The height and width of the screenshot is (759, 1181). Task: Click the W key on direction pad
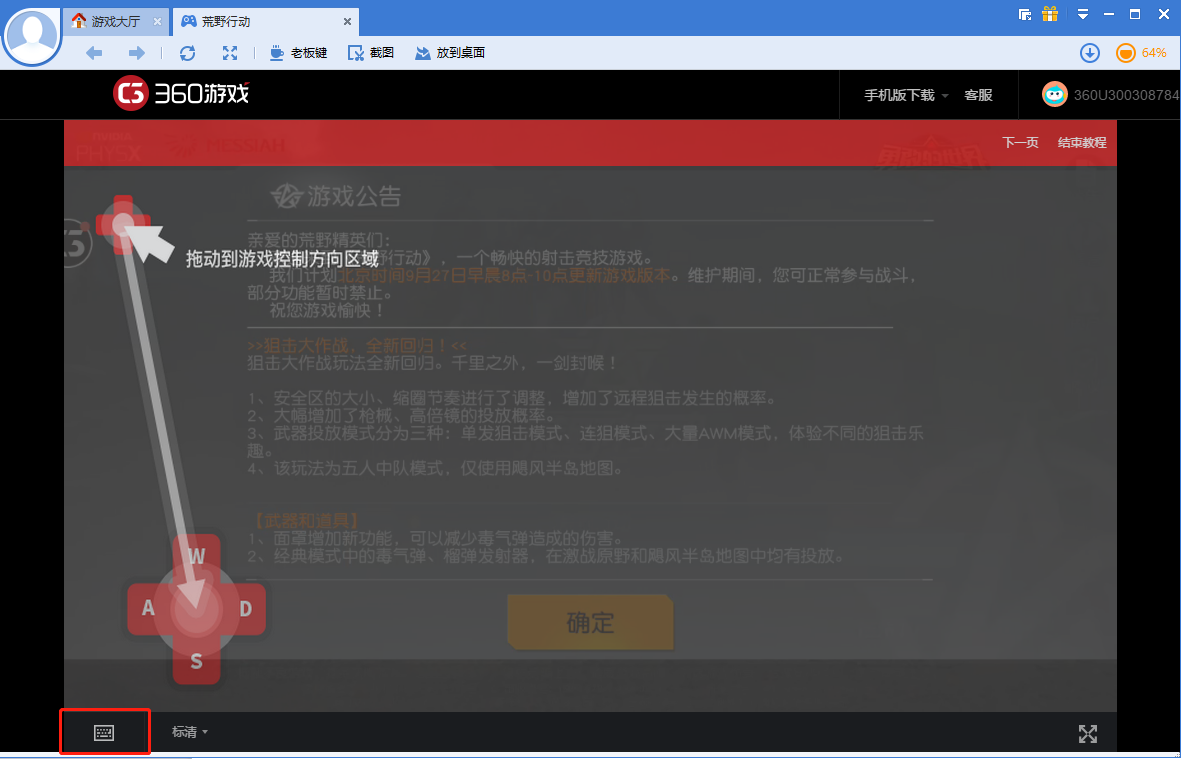click(x=197, y=556)
